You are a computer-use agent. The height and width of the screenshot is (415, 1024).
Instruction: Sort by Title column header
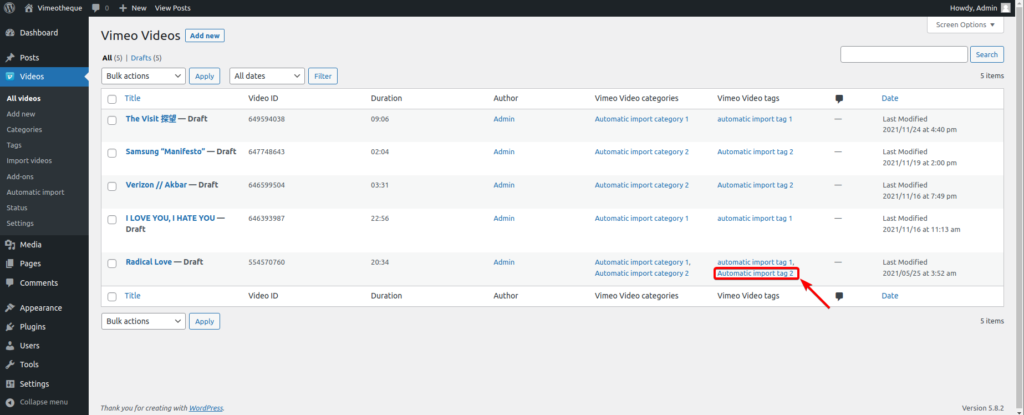click(x=133, y=98)
